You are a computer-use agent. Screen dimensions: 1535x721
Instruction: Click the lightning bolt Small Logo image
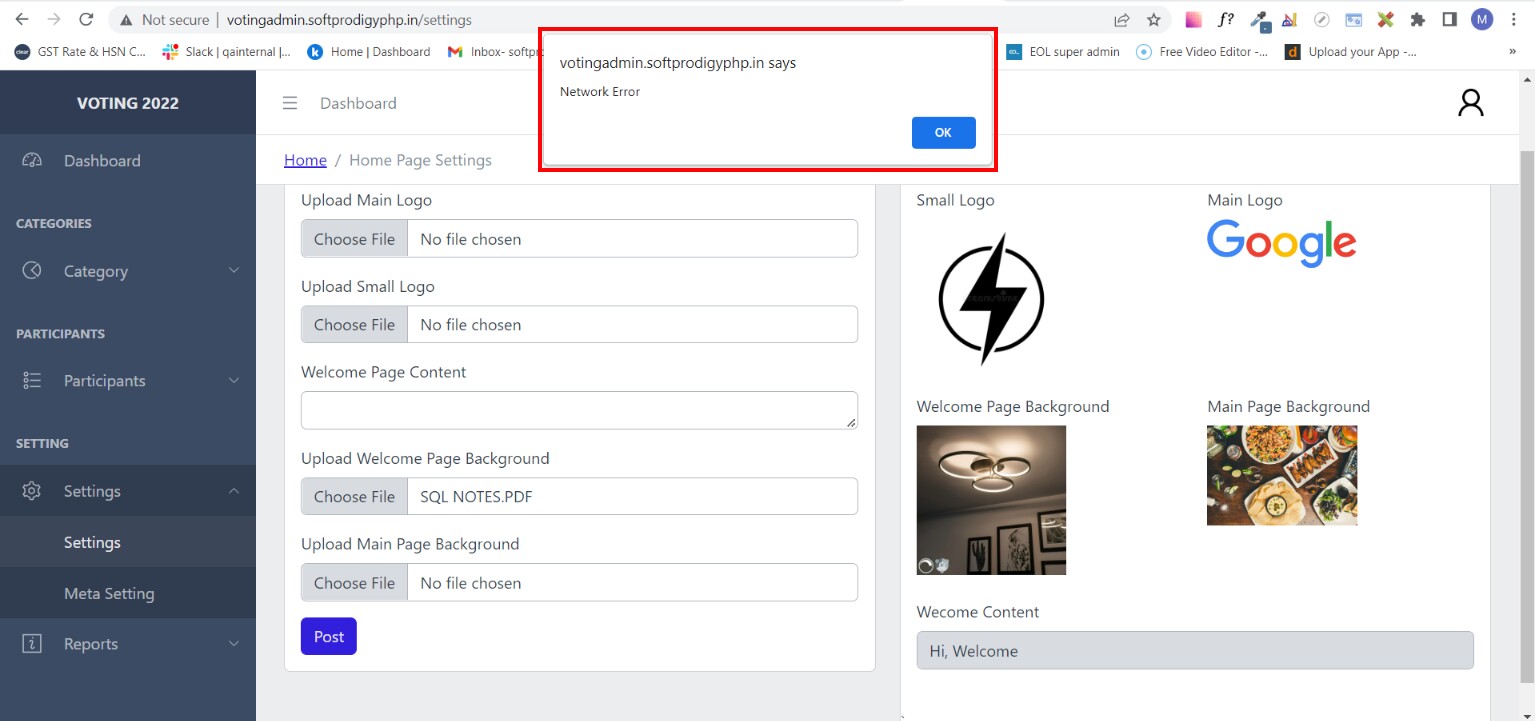pos(991,299)
